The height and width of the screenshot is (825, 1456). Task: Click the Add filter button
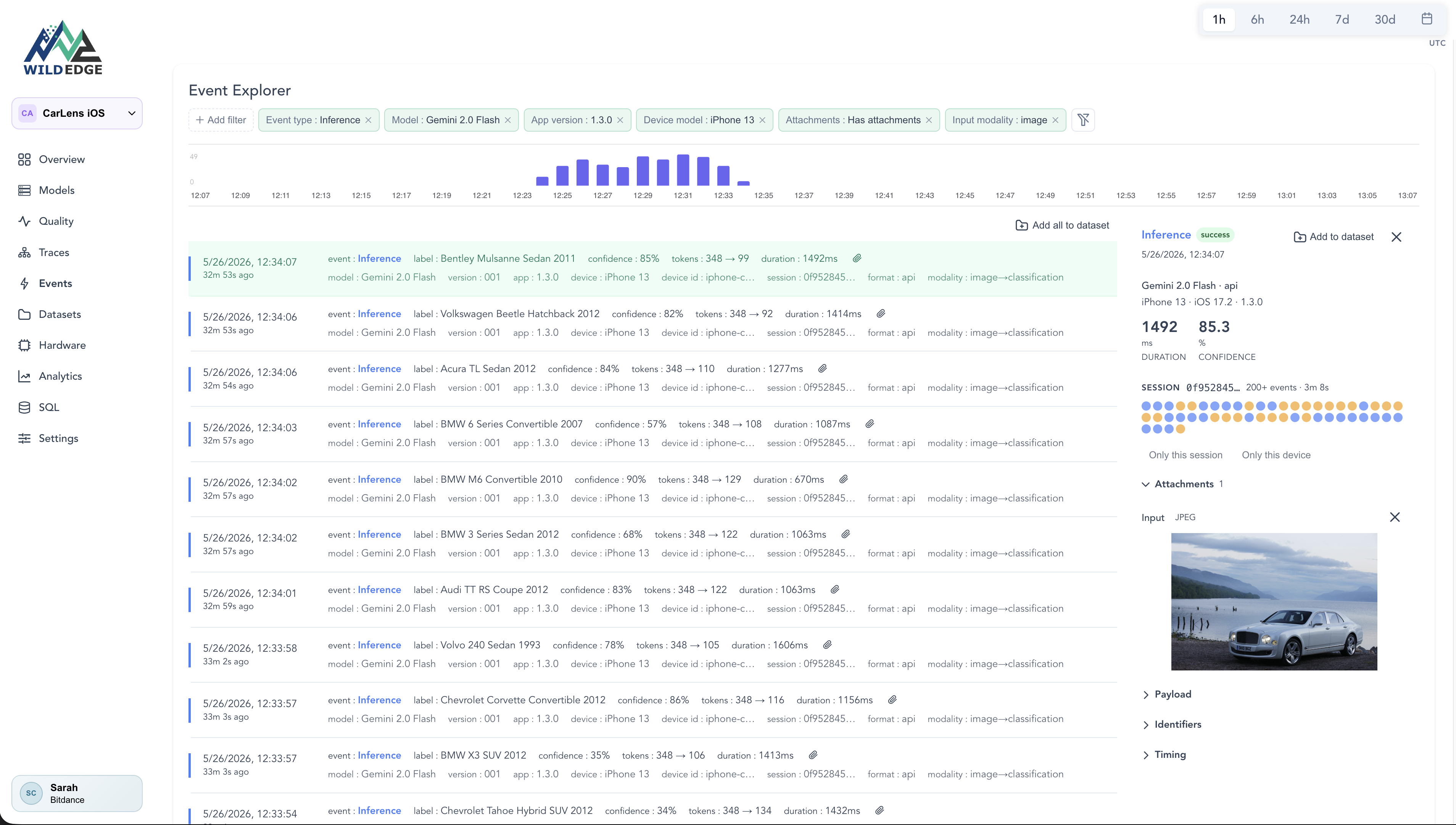(x=221, y=120)
